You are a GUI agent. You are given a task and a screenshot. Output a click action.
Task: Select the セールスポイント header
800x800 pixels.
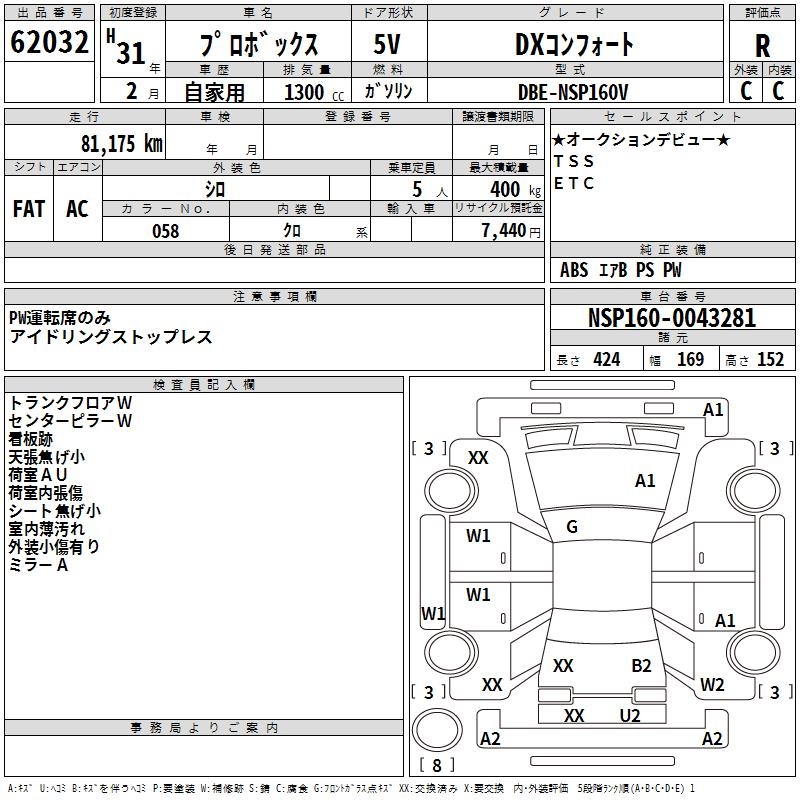pyautogui.click(x=672, y=116)
